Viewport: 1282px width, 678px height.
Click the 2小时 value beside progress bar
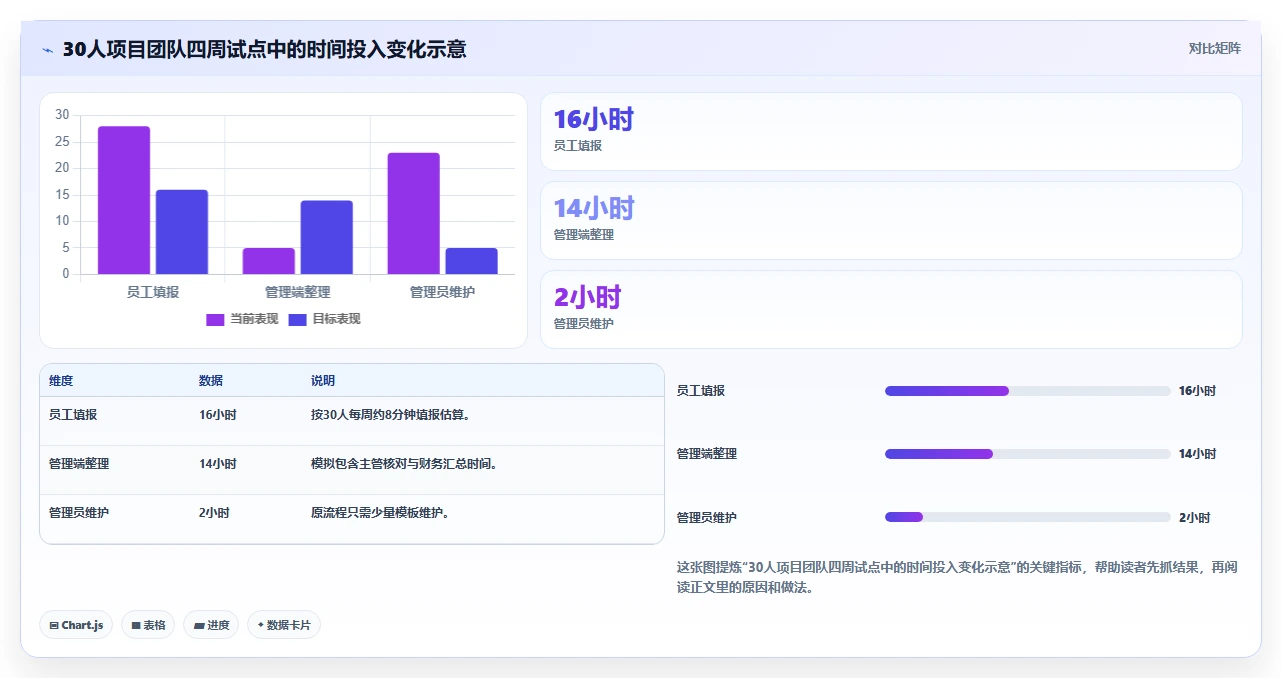point(1194,518)
